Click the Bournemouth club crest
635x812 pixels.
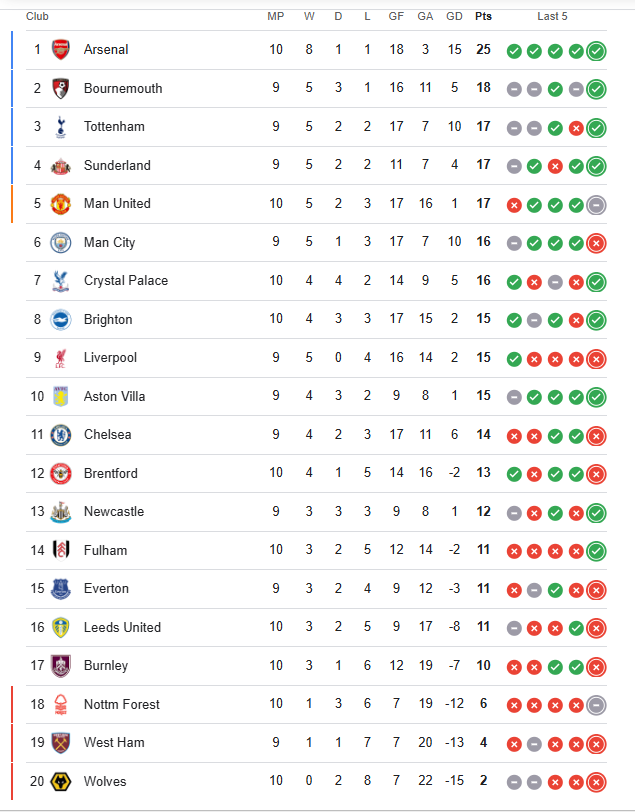(x=61, y=88)
